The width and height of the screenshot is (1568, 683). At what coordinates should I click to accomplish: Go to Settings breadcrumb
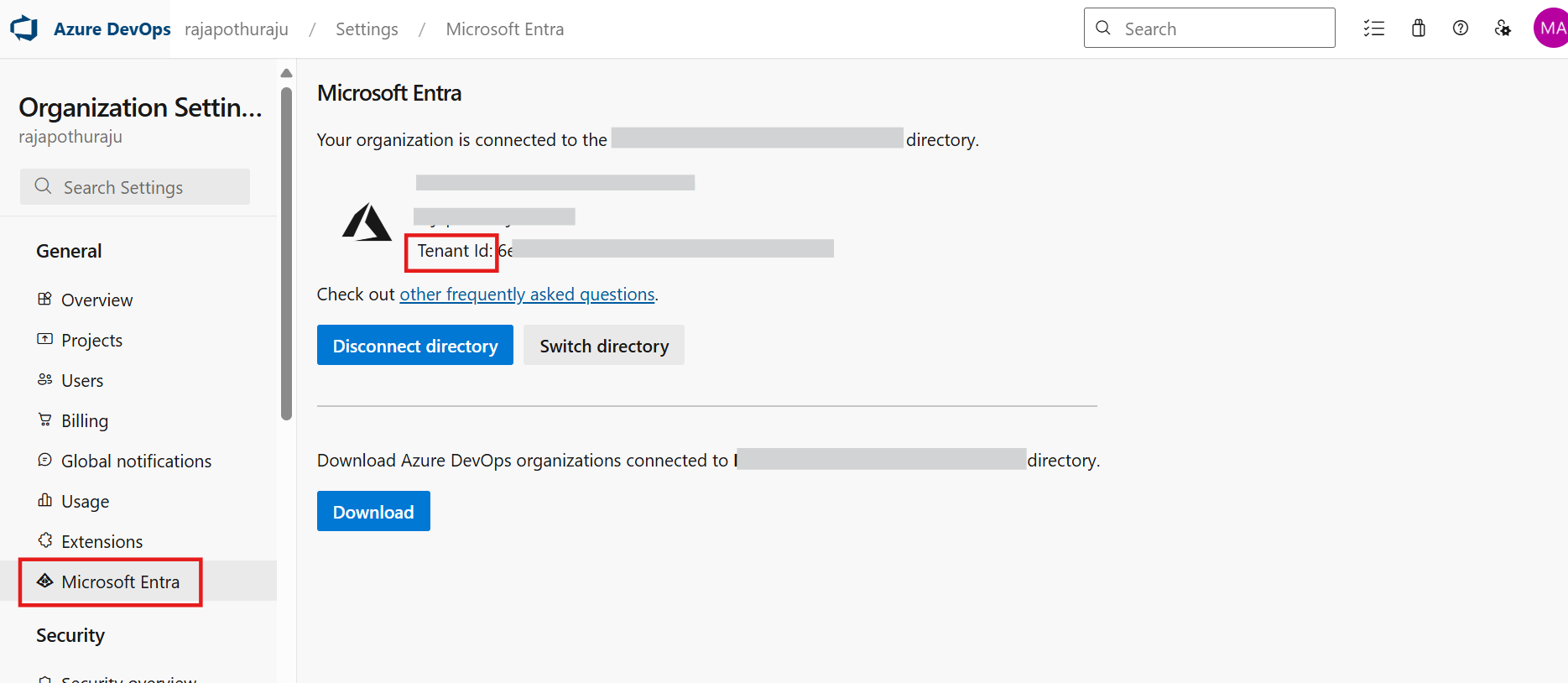point(367,29)
